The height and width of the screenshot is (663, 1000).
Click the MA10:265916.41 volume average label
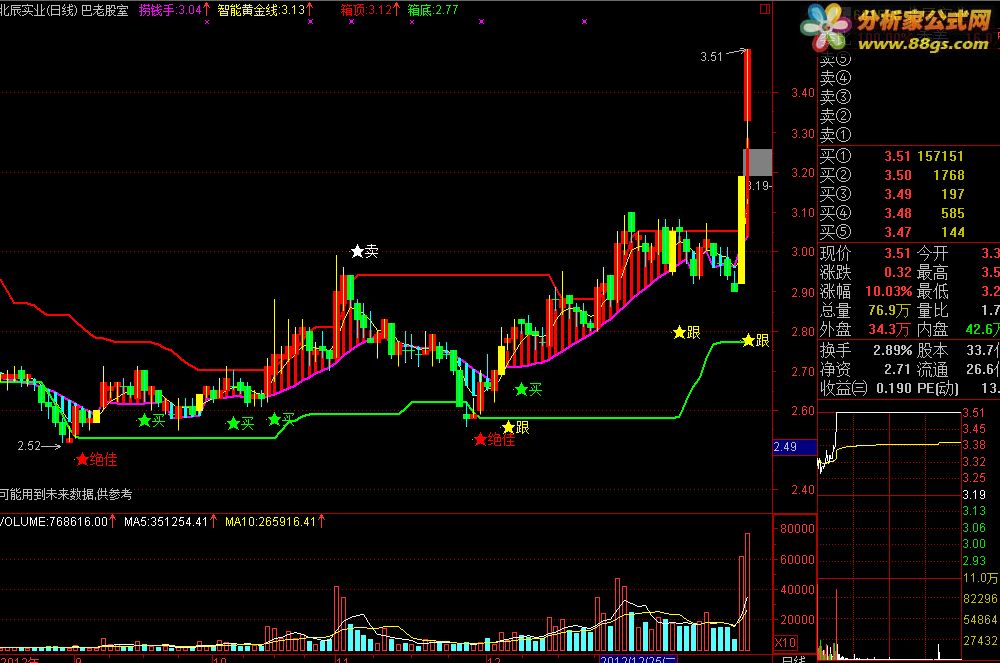coord(275,521)
